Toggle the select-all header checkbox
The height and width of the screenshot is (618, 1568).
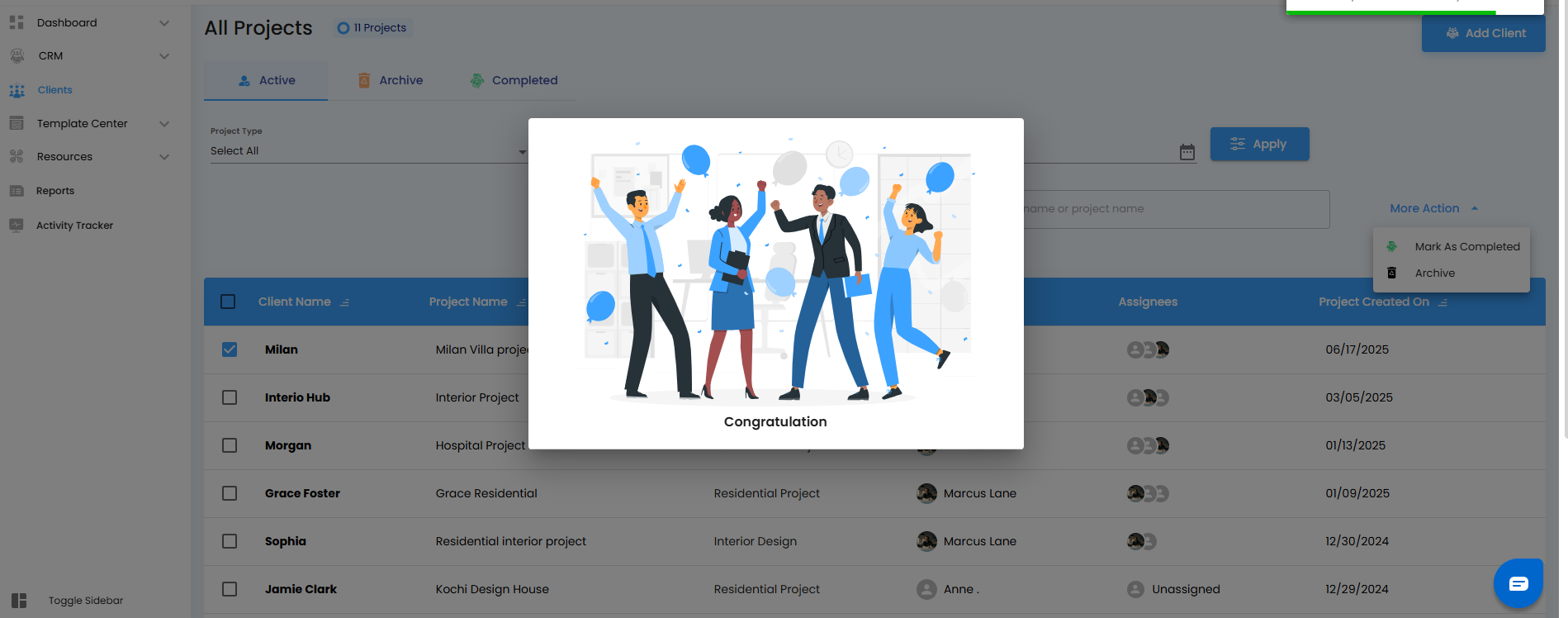click(228, 302)
